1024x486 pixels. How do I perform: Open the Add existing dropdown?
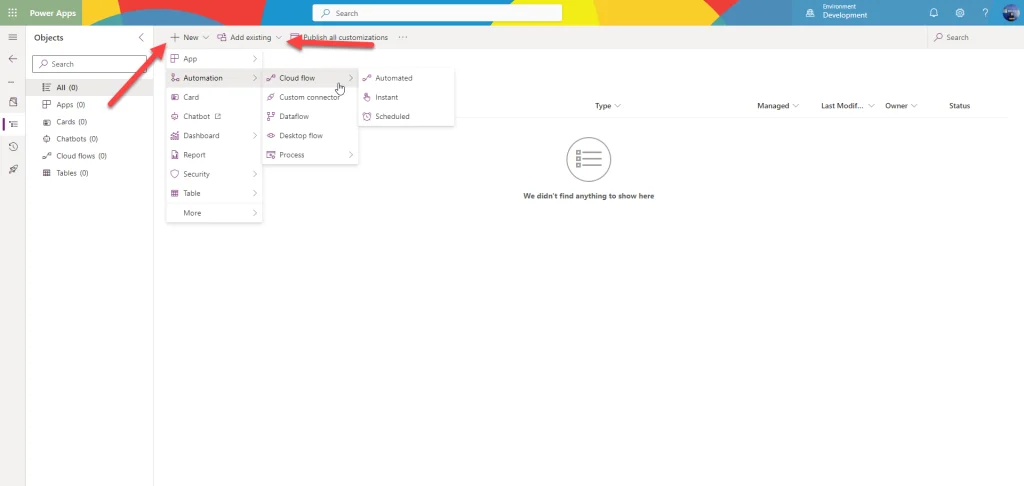coord(249,37)
